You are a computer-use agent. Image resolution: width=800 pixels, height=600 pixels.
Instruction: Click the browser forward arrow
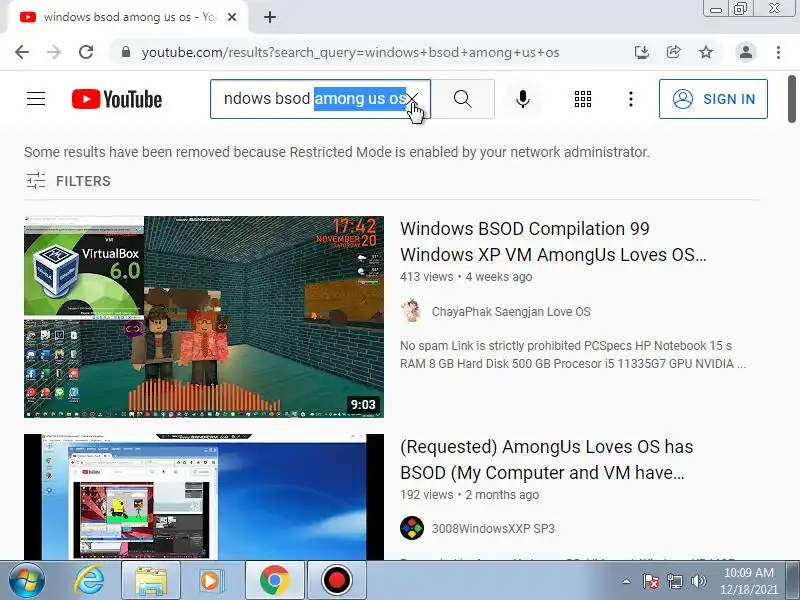pos(54,52)
